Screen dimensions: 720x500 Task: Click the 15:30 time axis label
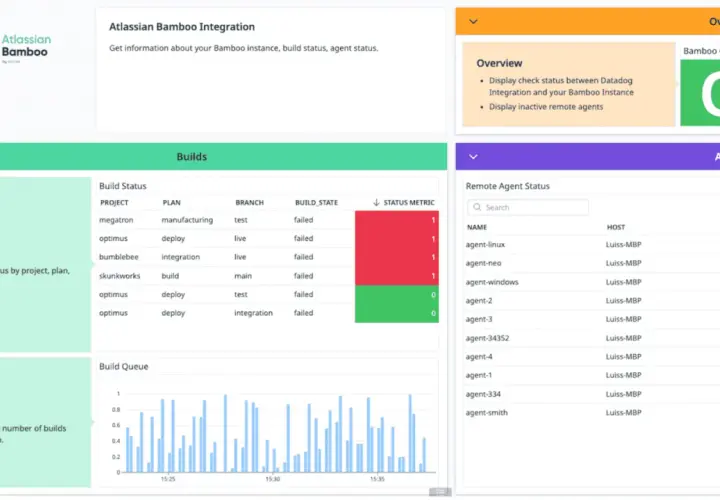tap(272, 479)
